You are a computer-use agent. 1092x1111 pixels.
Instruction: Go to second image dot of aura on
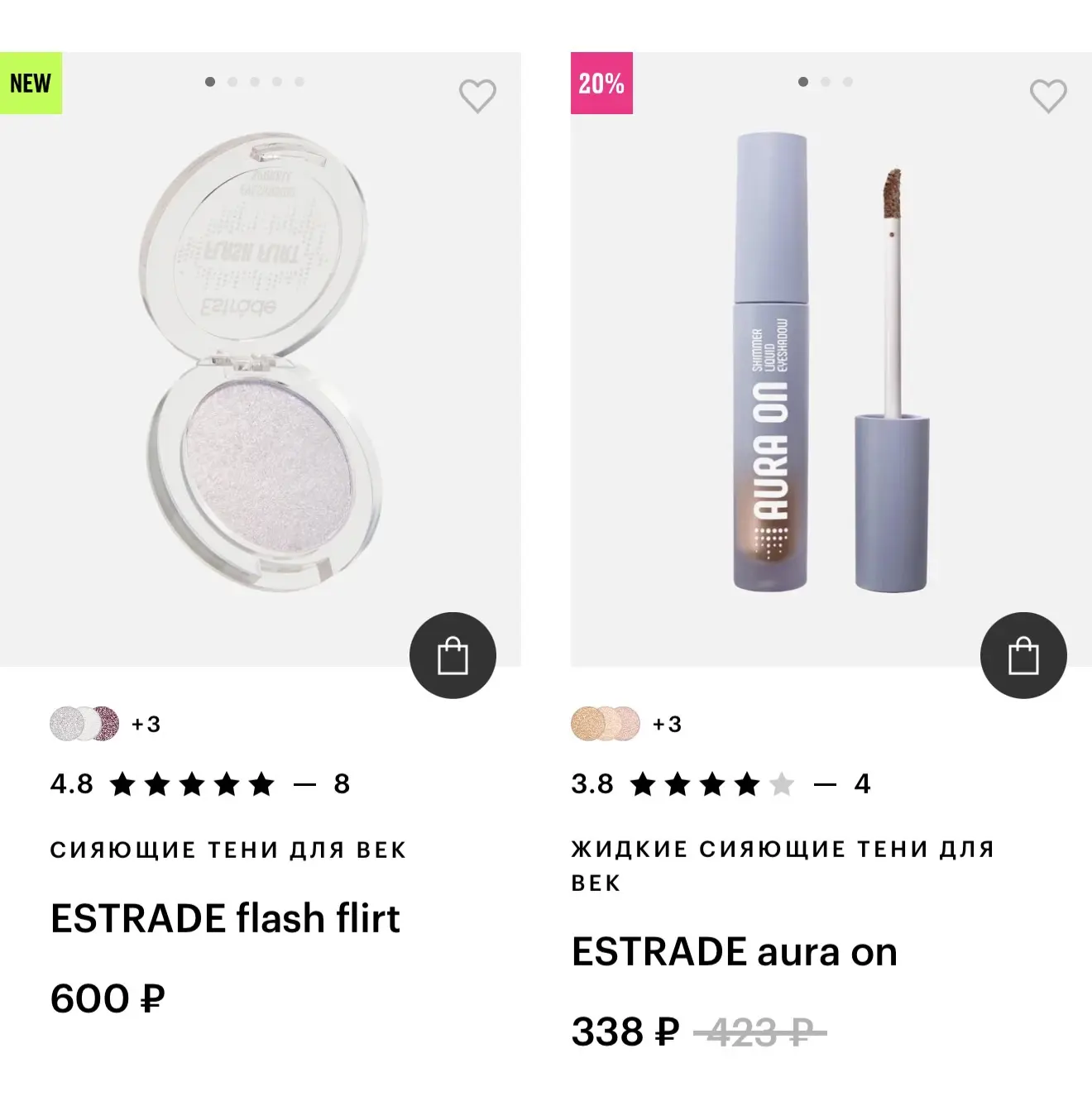tap(826, 82)
